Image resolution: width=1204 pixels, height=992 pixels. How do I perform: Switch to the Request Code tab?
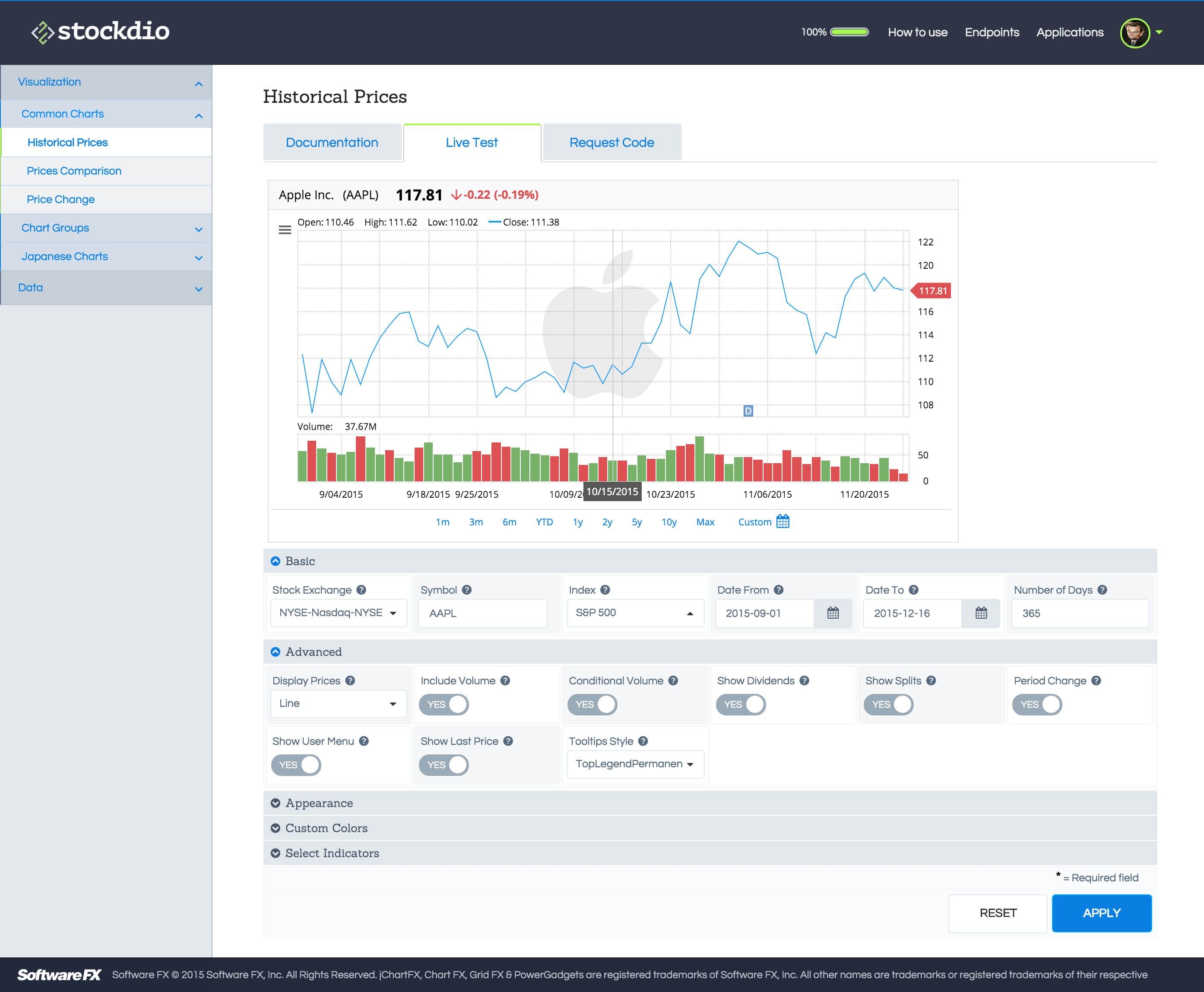(x=612, y=142)
